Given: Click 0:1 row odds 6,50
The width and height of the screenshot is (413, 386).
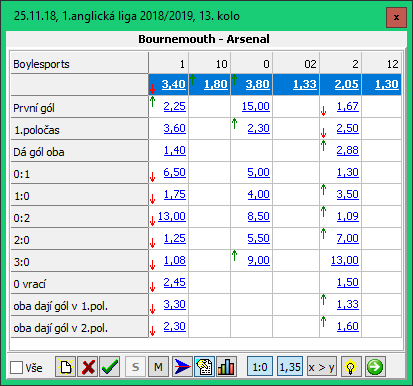Looking at the screenshot, I should (x=175, y=172).
